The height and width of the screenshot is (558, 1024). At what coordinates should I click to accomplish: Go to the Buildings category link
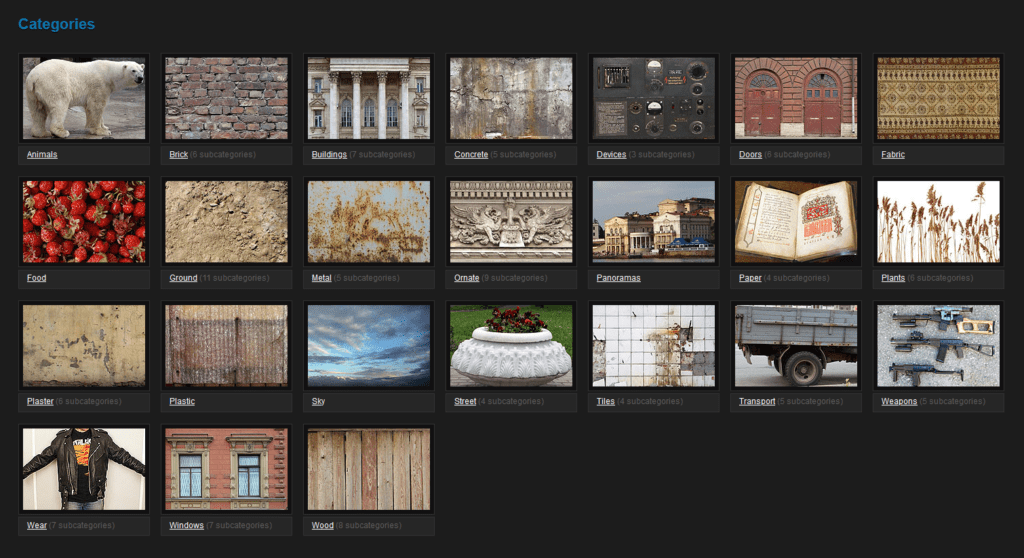[x=329, y=155]
